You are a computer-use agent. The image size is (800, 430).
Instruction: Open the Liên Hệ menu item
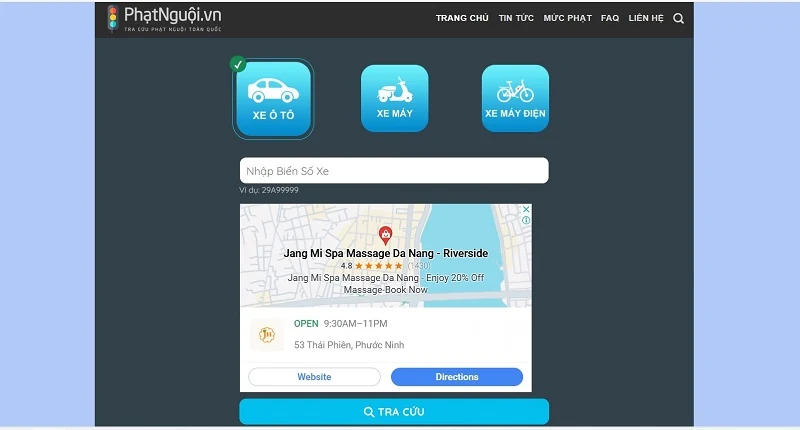[646, 18]
